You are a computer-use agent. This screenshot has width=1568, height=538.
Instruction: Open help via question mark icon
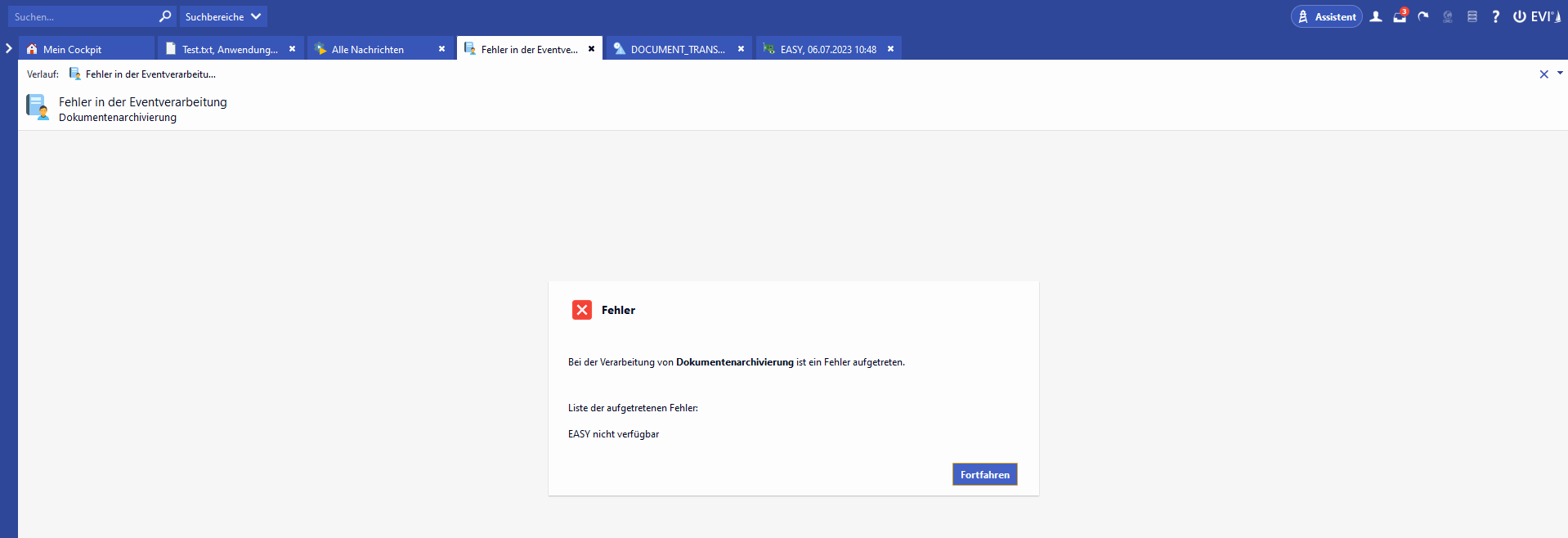[x=1495, y=16]
